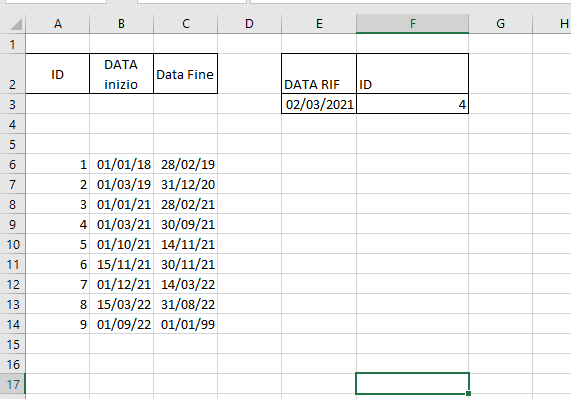Click cell with end date 30/09/21
571x399 pixels.
(x=185, y=224)
